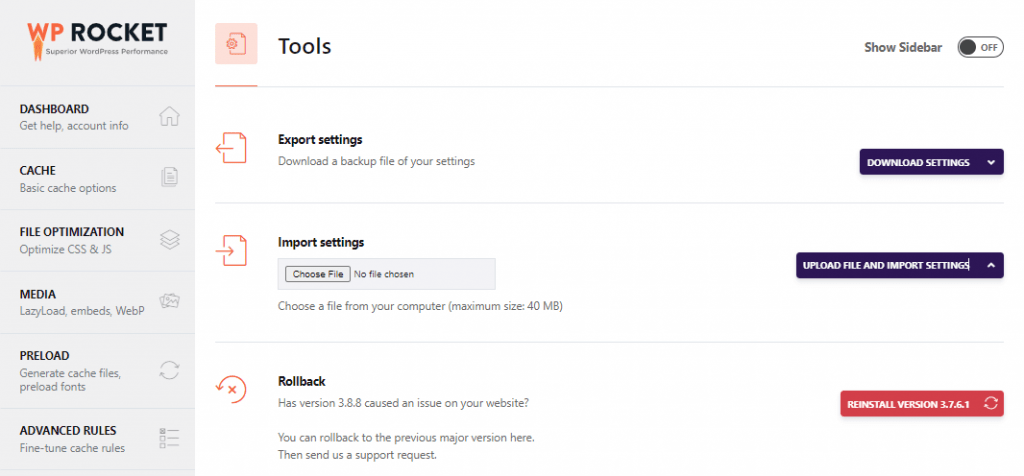Click the Import settings file icon
The image size is (1024, 476).
[231, 250]
